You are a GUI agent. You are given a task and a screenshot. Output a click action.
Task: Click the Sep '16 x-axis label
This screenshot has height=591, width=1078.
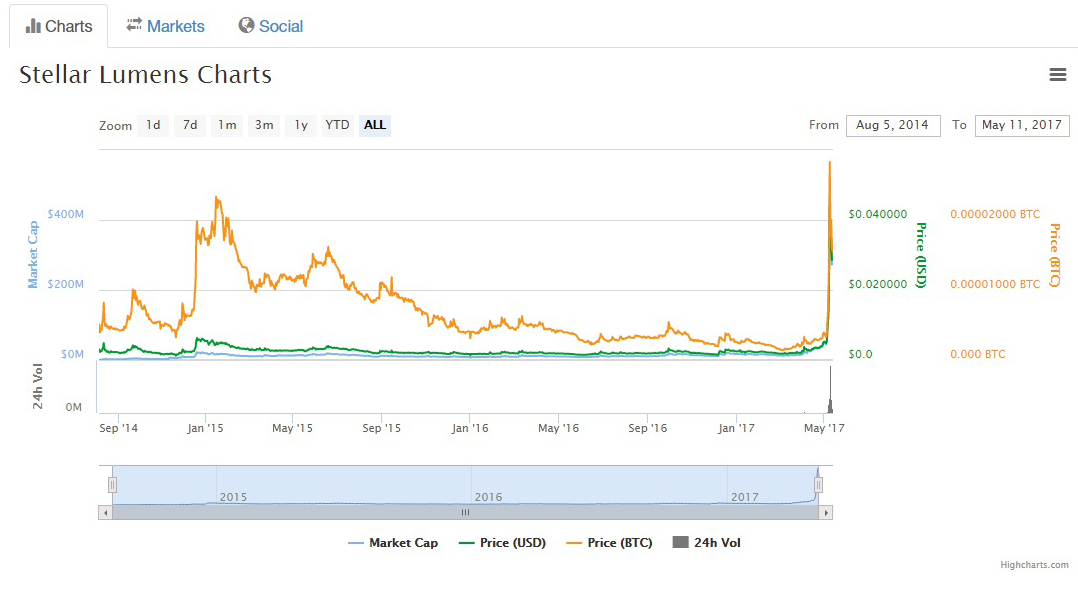(x=648, y=428)
